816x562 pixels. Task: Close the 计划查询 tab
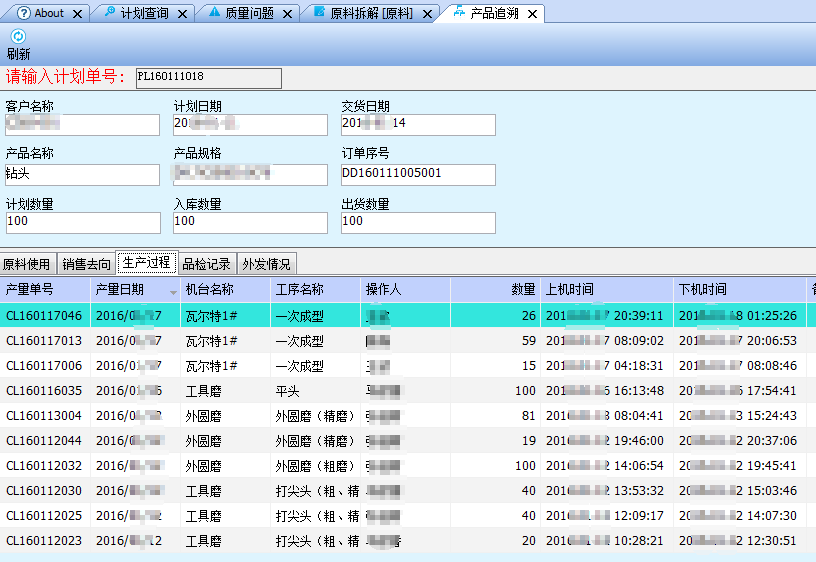pyautogui.click(x=181, y=14)
